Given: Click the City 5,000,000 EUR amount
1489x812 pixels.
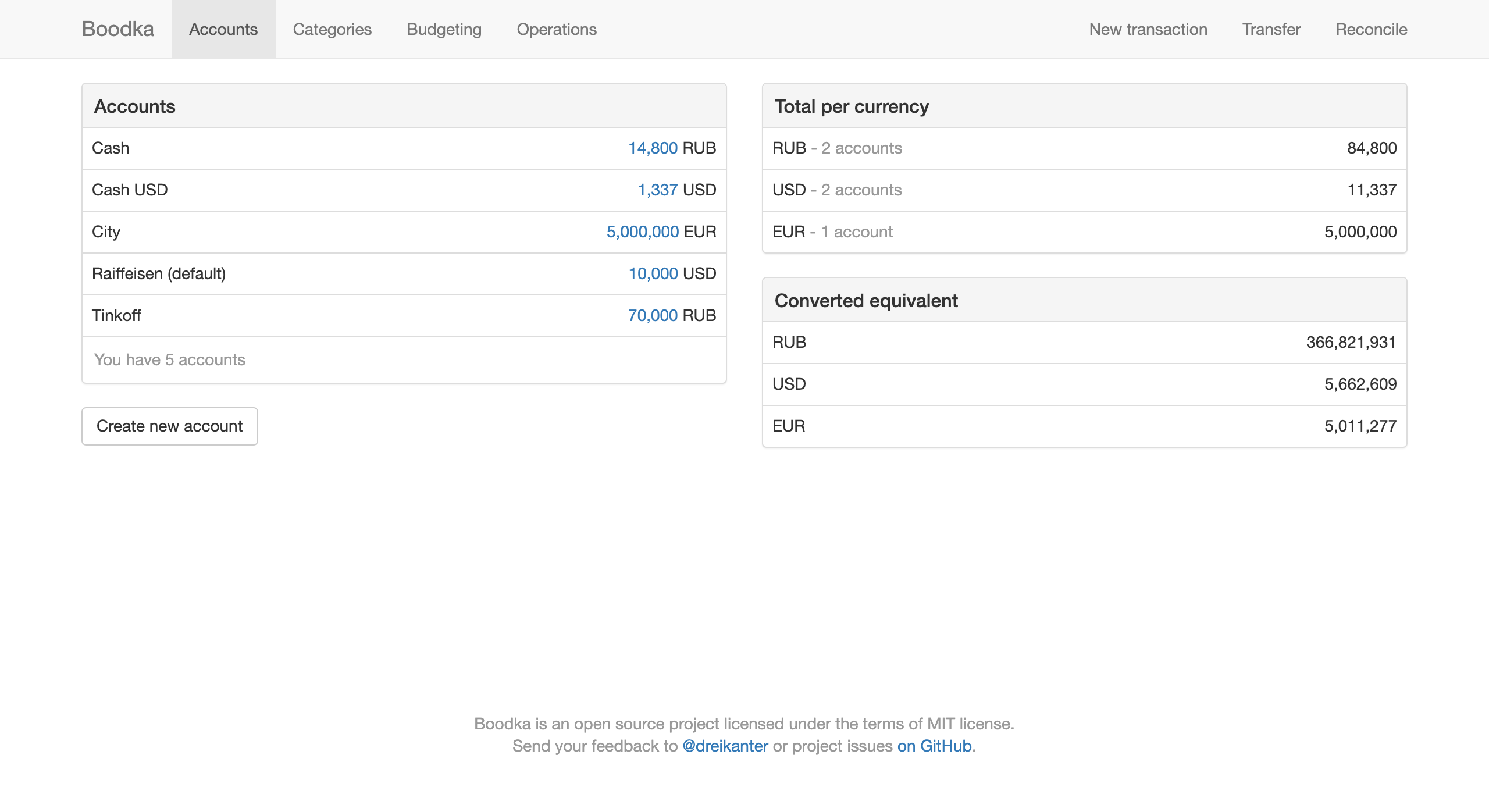Looking at the screenshot, I should click(x=642, y=232).
